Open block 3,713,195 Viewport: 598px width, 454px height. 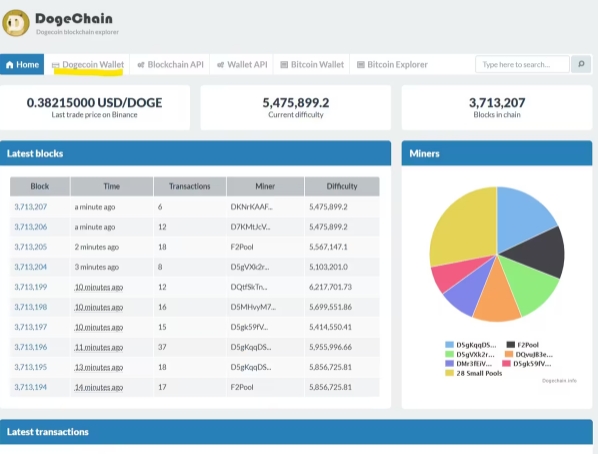coord(31,367)
